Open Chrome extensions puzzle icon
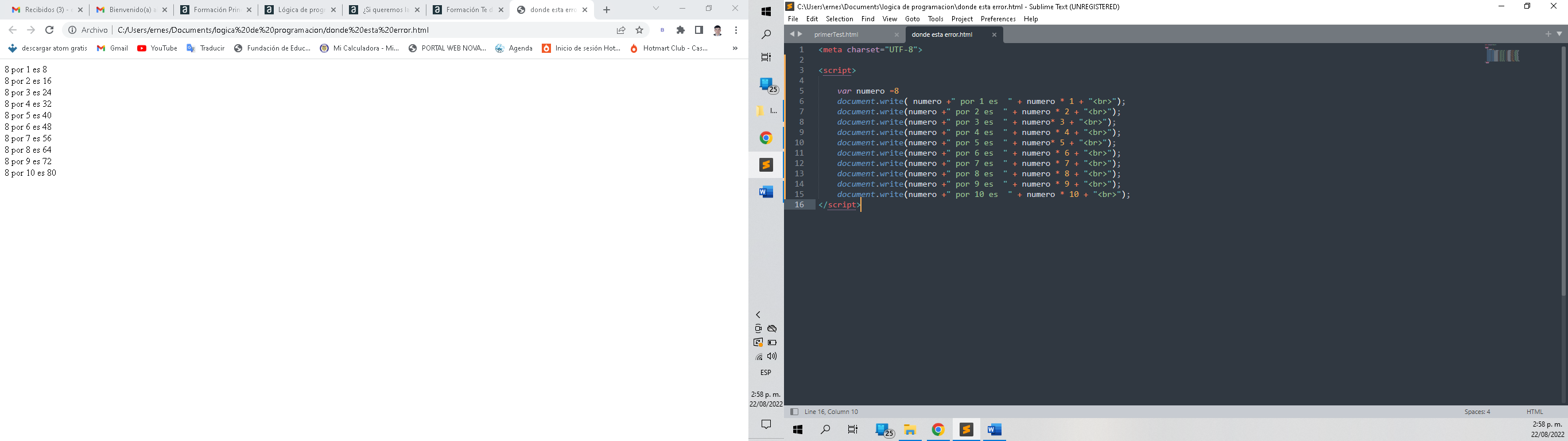 click(x=681, y=30)
